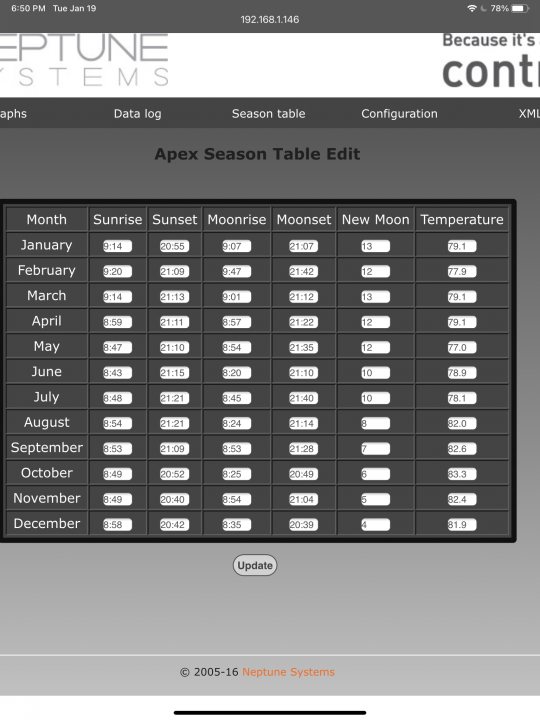Edit March Sunset field
The width and height of the screenshot is (540, 720).
pyautogui.click(x=174, y=297)
